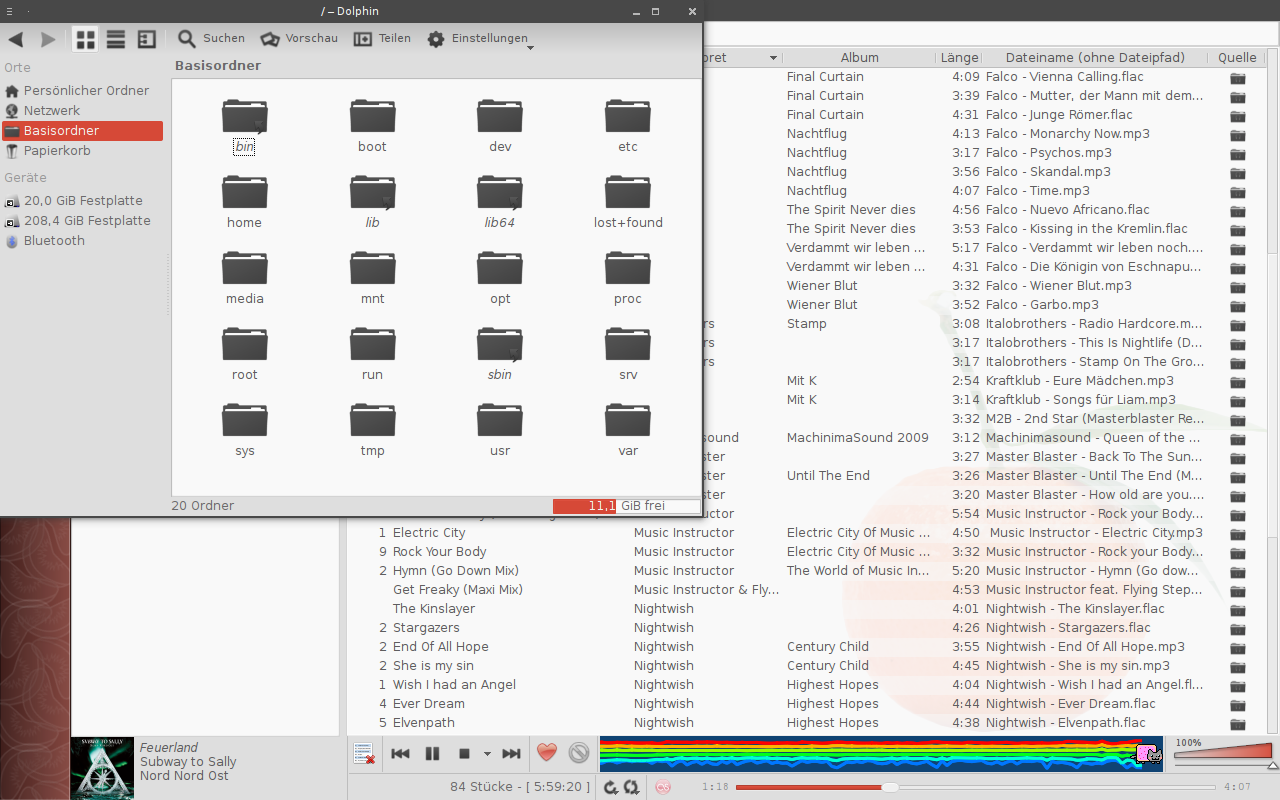Select the media folder icon
Viewport: 1280px width, 800px height.
245,268
